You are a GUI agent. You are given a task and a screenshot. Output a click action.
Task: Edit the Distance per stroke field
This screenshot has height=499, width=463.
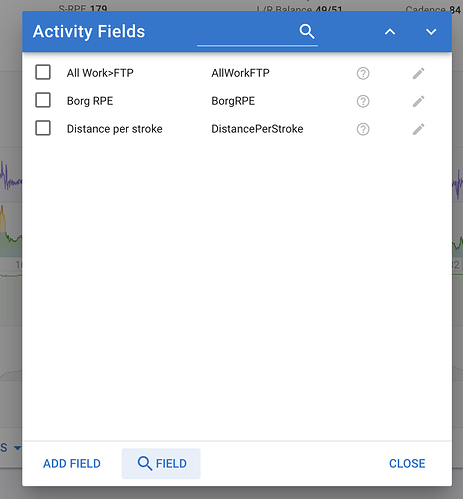pos(419,129)
